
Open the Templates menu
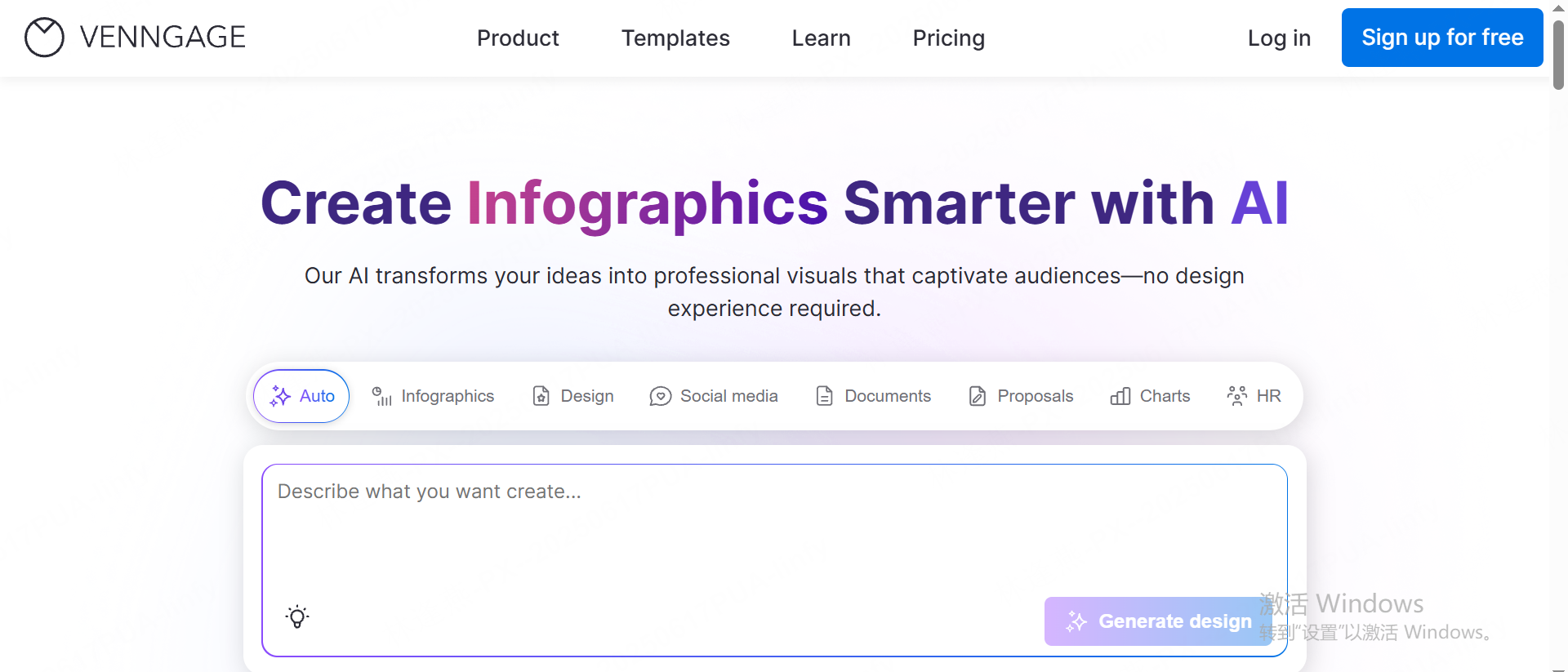[675, 38]
